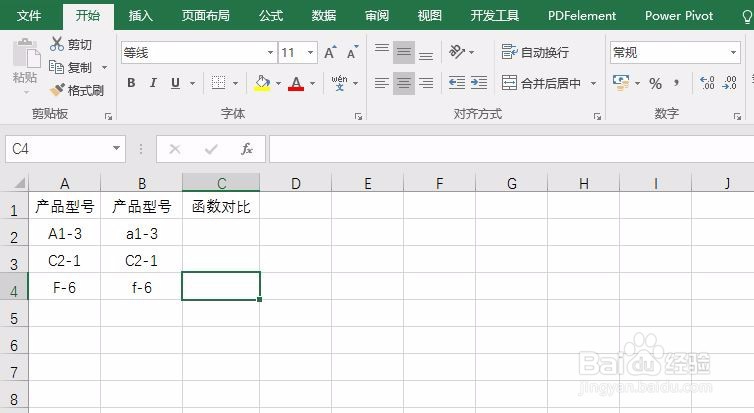Open the PDFelement tab
The height and width of the screenshot is (413, 754).
582,16
